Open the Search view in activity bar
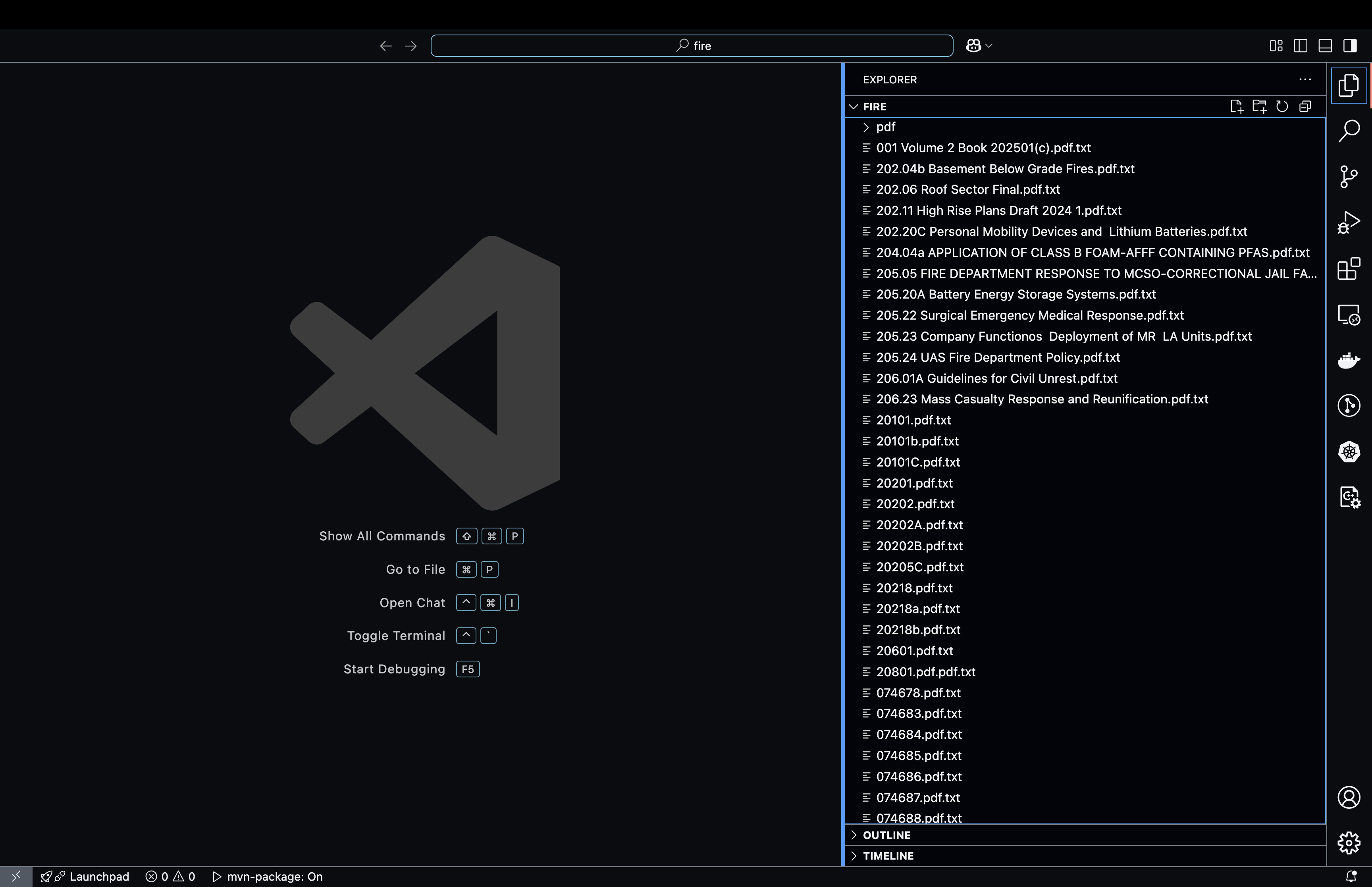1372x887 pixels. click(x=1349, y=131)
